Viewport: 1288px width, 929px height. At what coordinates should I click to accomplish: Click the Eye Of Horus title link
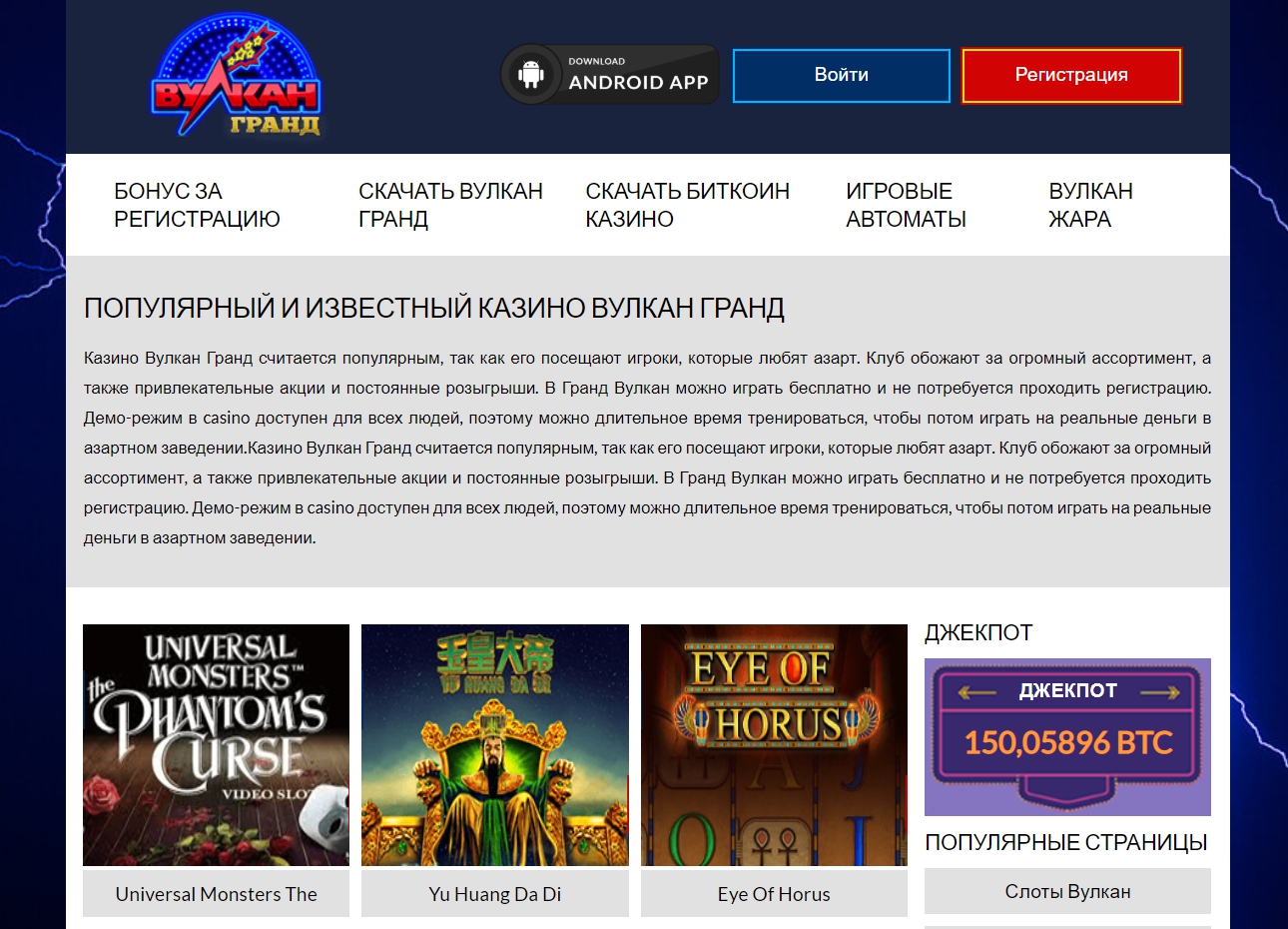coord(774,894)
